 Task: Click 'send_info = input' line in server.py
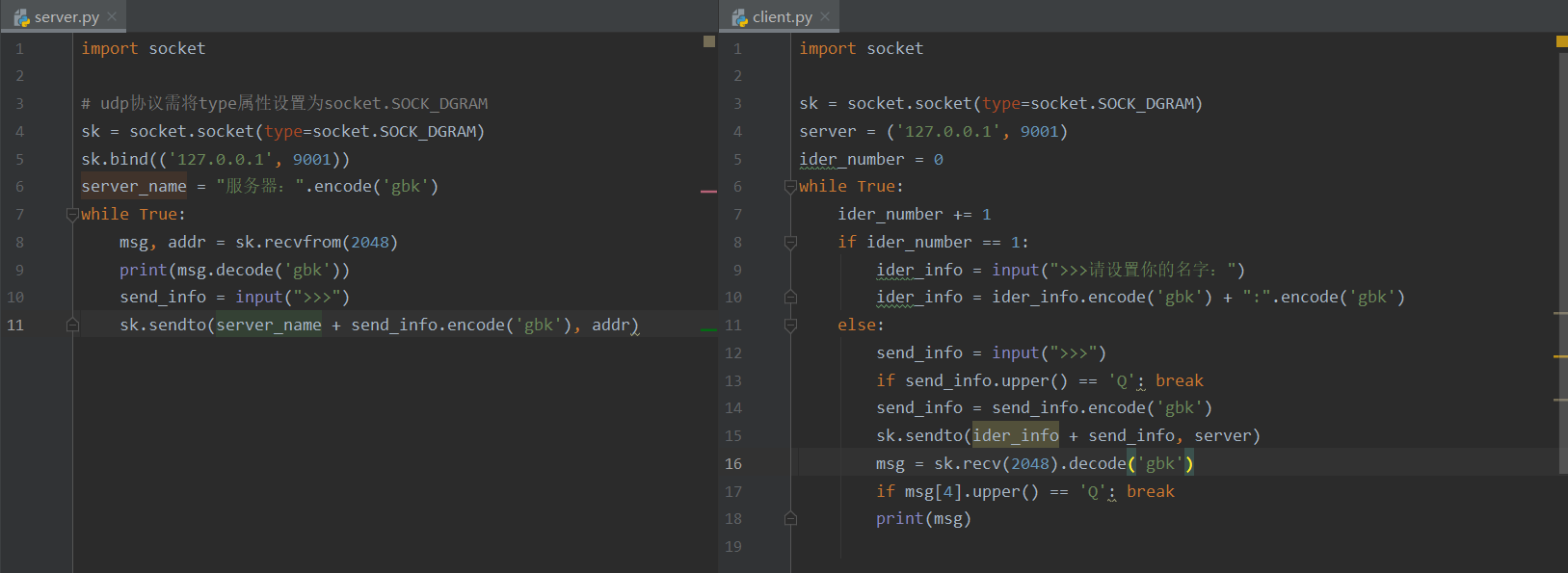click(x=234, y=298)
